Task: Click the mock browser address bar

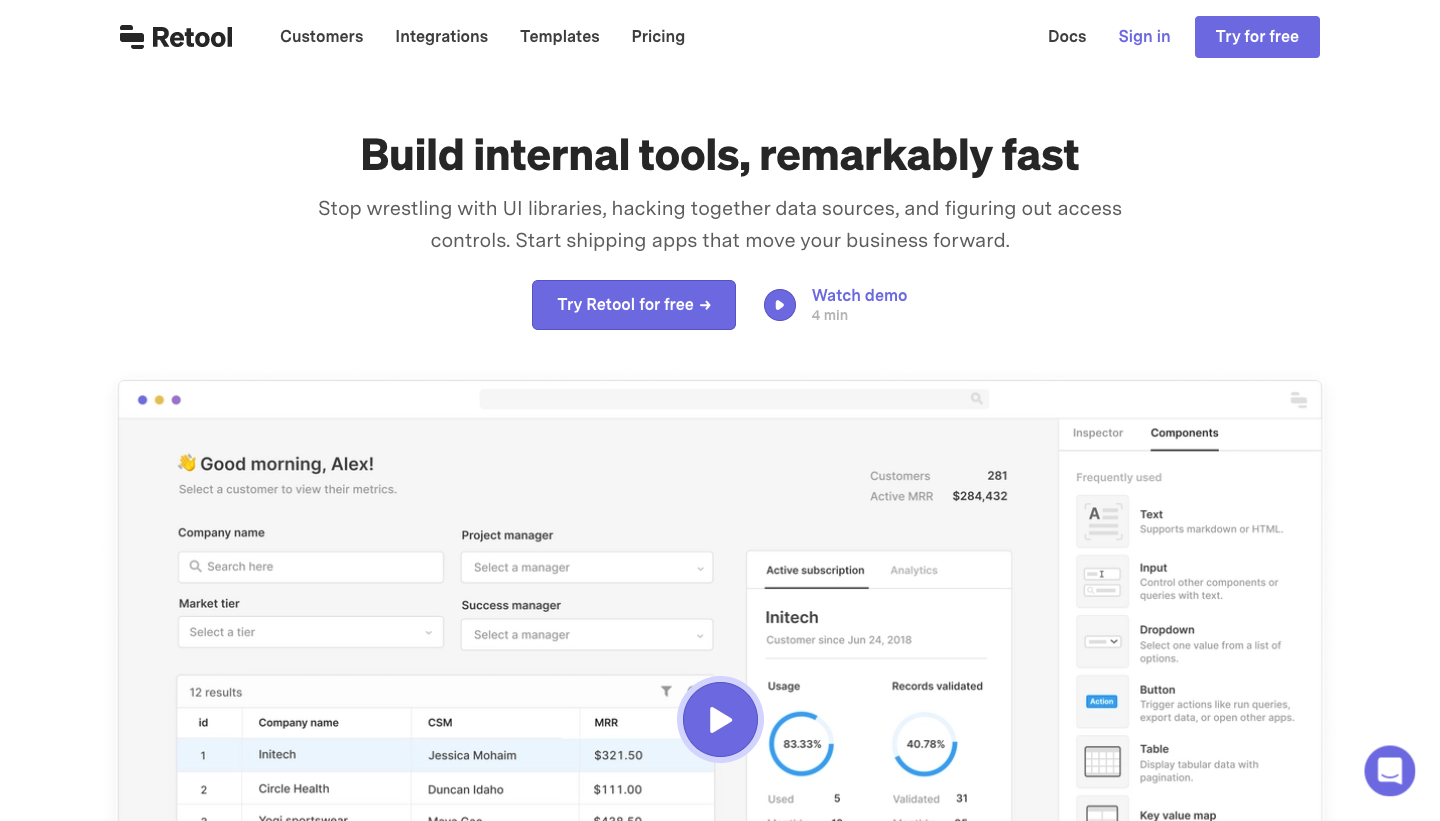Action: 734,399
